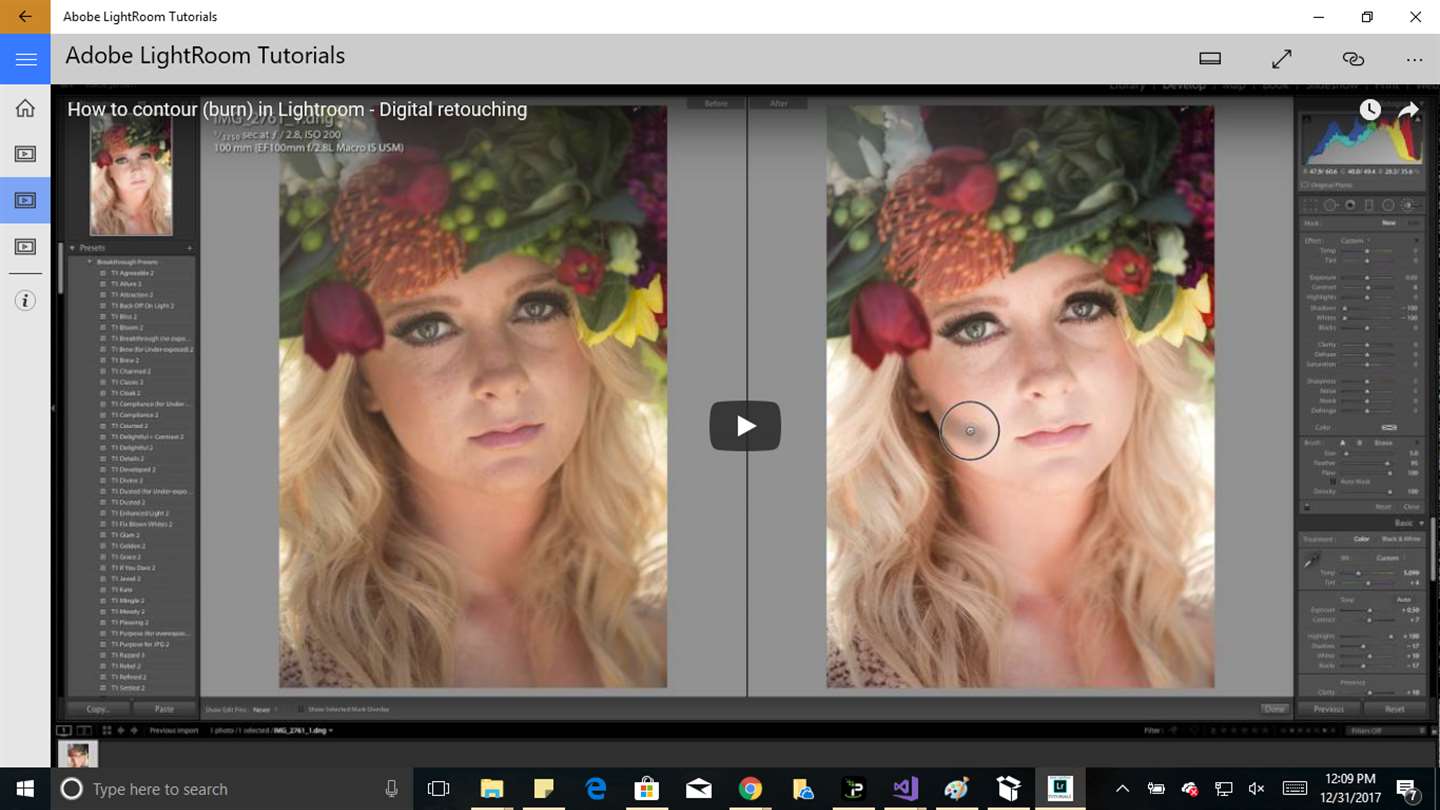
Task: Choose the Black & White treatment option
Action: click(x=1401, y=539)
